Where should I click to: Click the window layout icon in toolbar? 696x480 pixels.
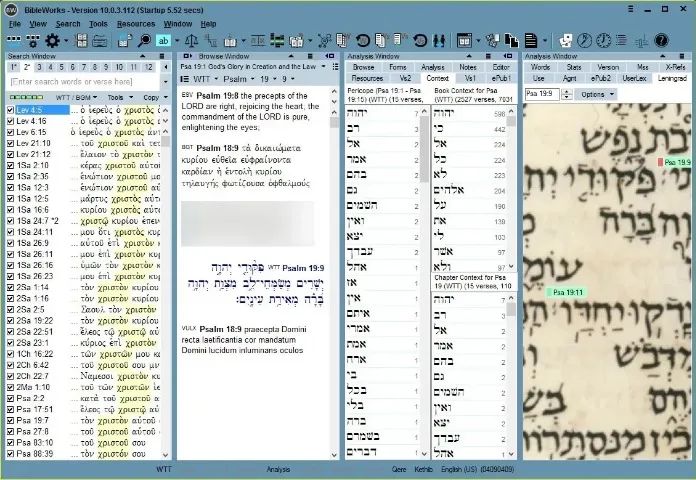pyautogui.click(x=464, y=41)
